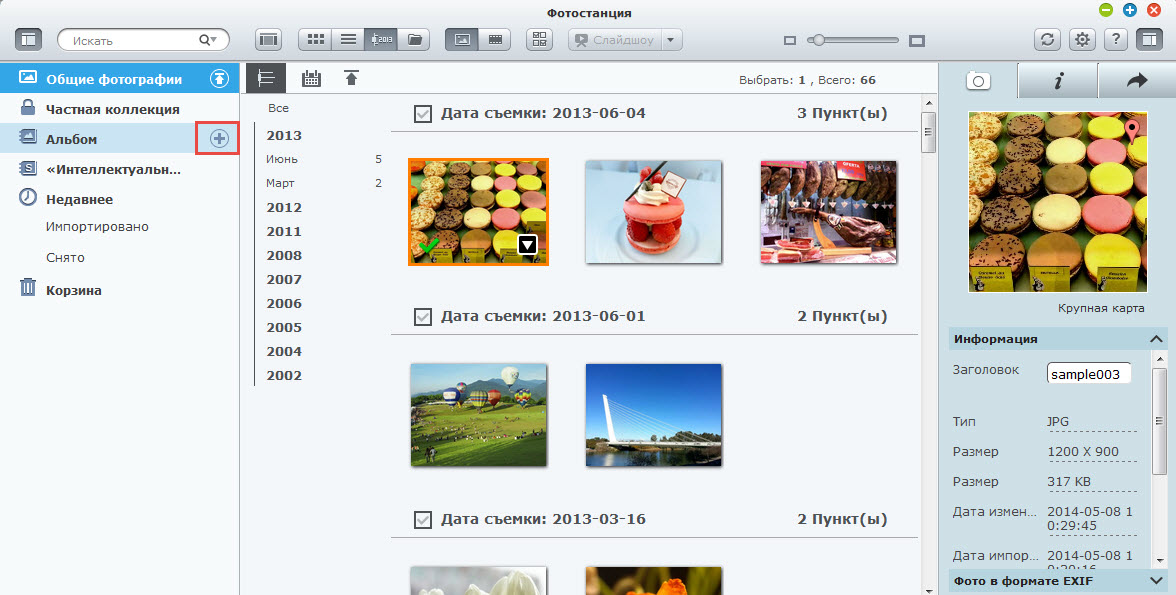Expand year 2008 in the timeline

[x=284, y=255]
